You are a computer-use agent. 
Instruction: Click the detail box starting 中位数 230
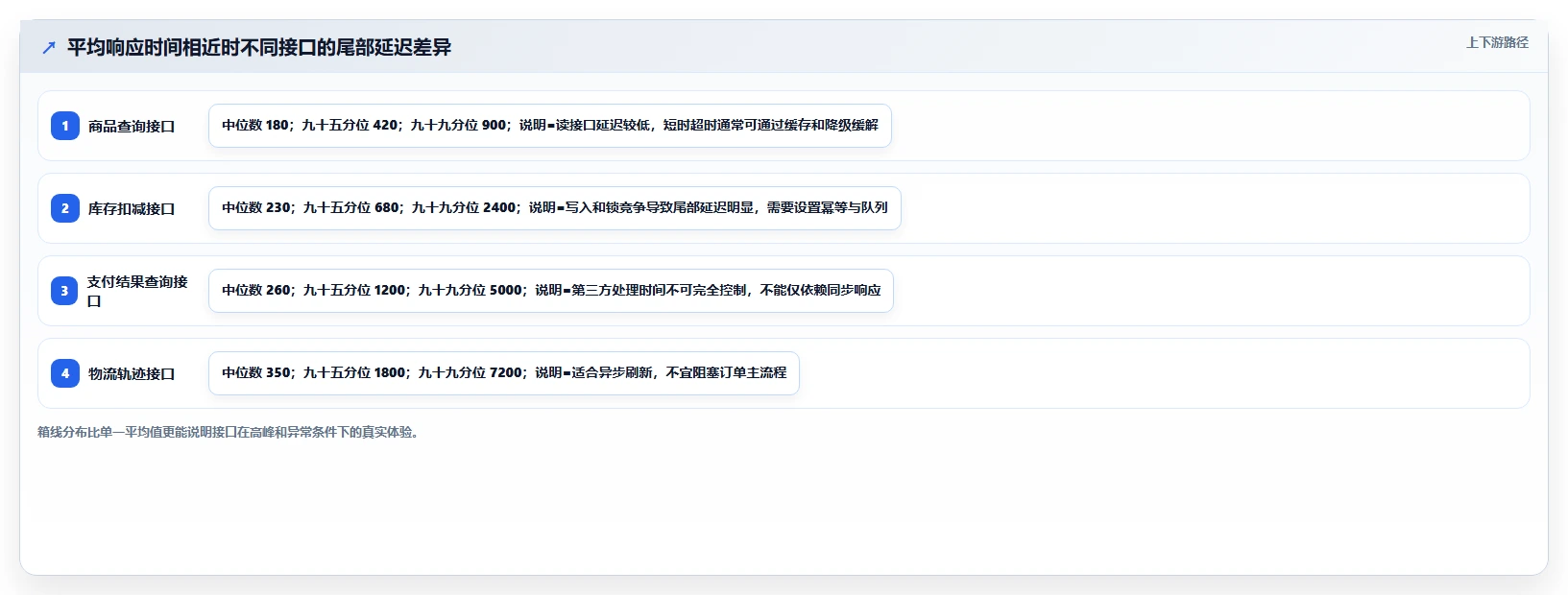tap(555, 208)
